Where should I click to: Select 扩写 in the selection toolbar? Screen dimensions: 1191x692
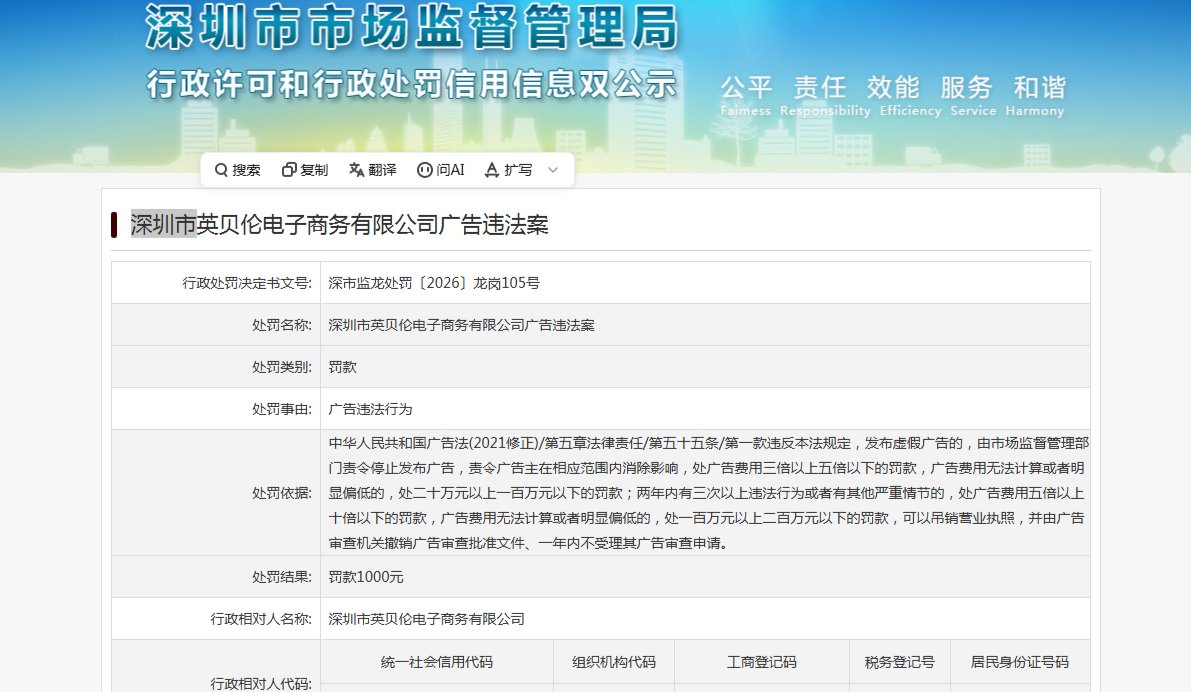[518, 170]
